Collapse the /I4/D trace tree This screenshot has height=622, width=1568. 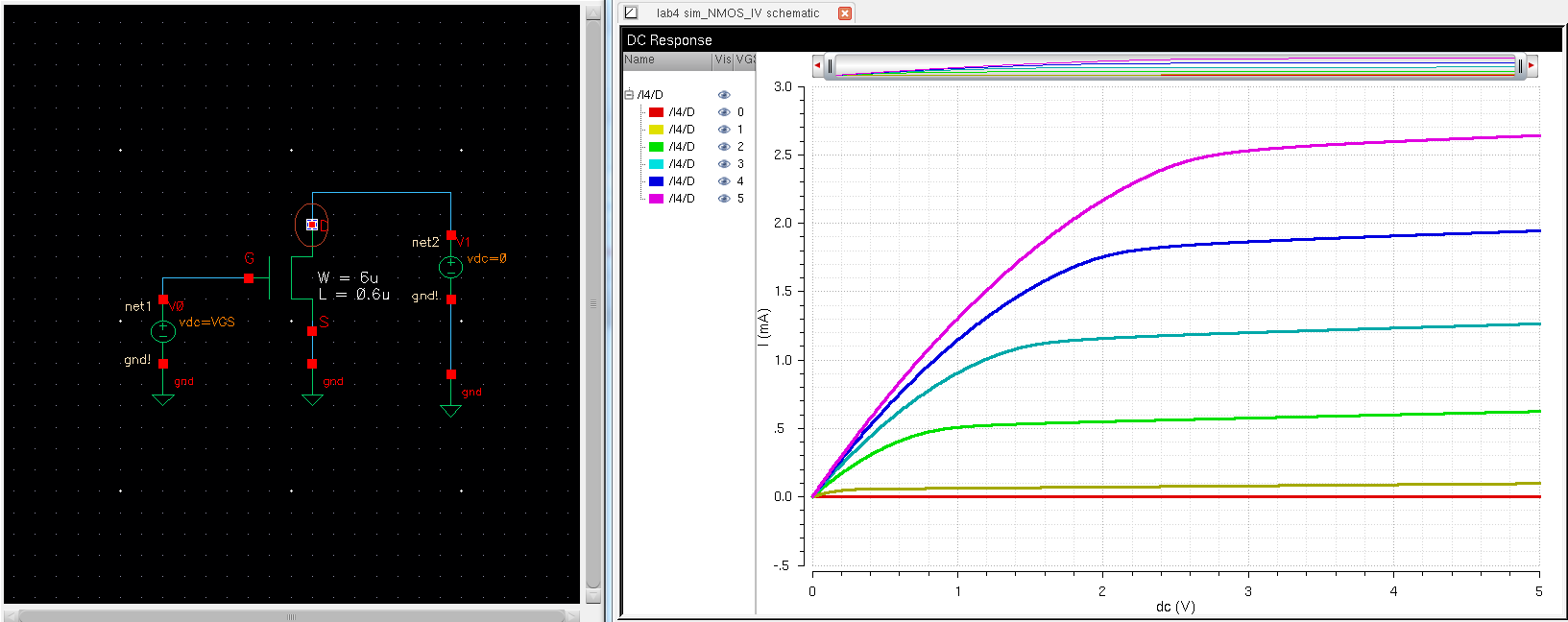tap(629, 95)
